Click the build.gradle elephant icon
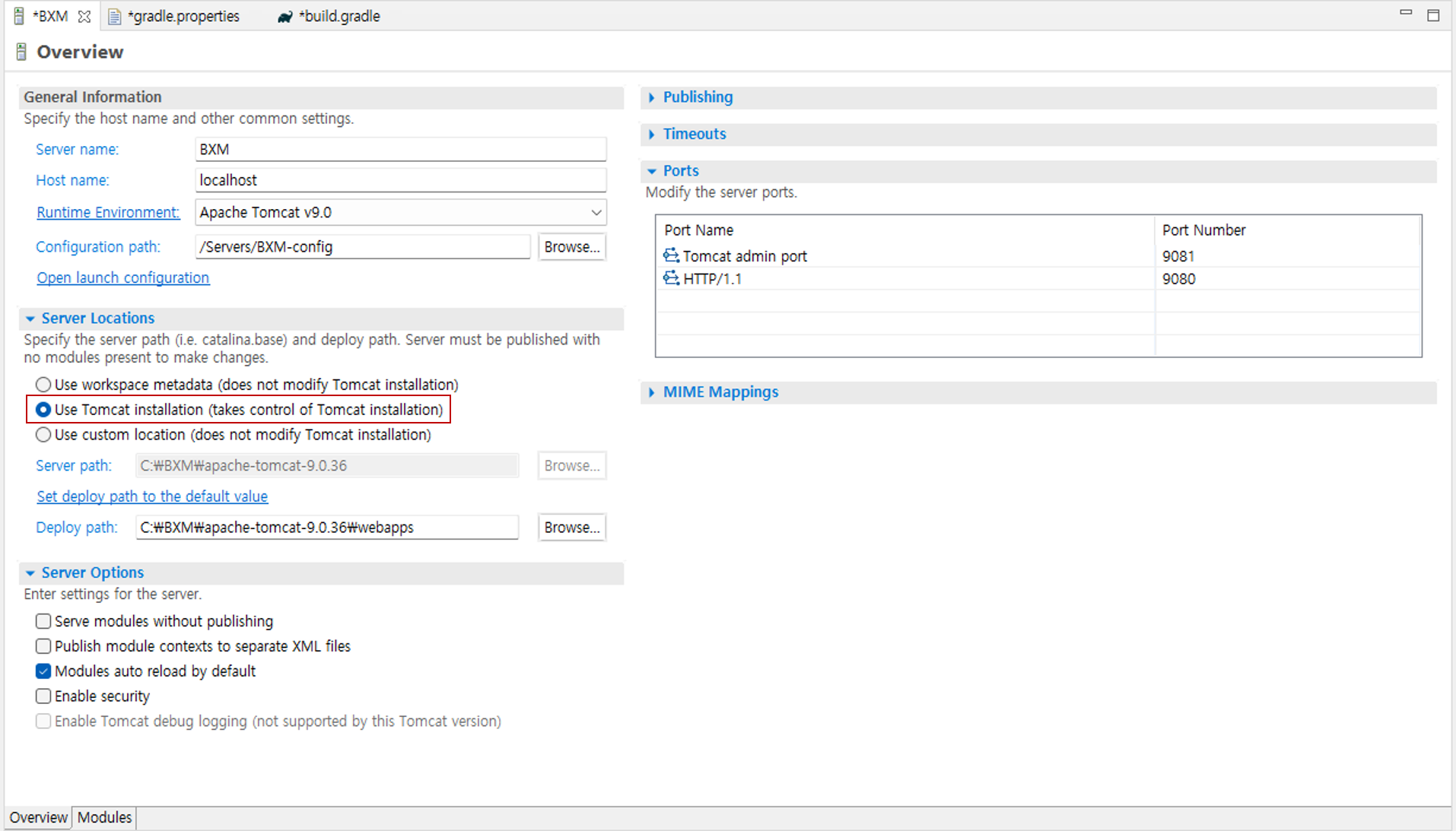Screen dimensions: 1456x831 (x=285, y=17)
